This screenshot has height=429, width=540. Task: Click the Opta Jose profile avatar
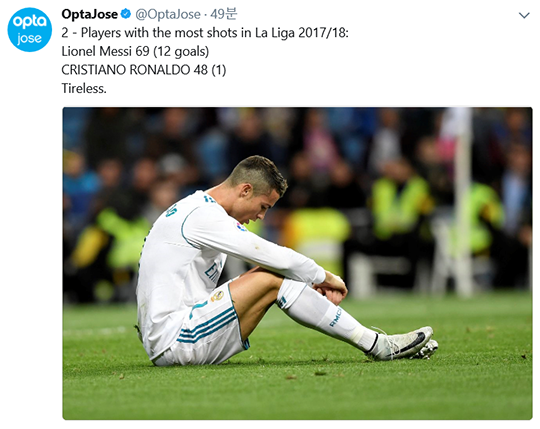tap(30, 30)
